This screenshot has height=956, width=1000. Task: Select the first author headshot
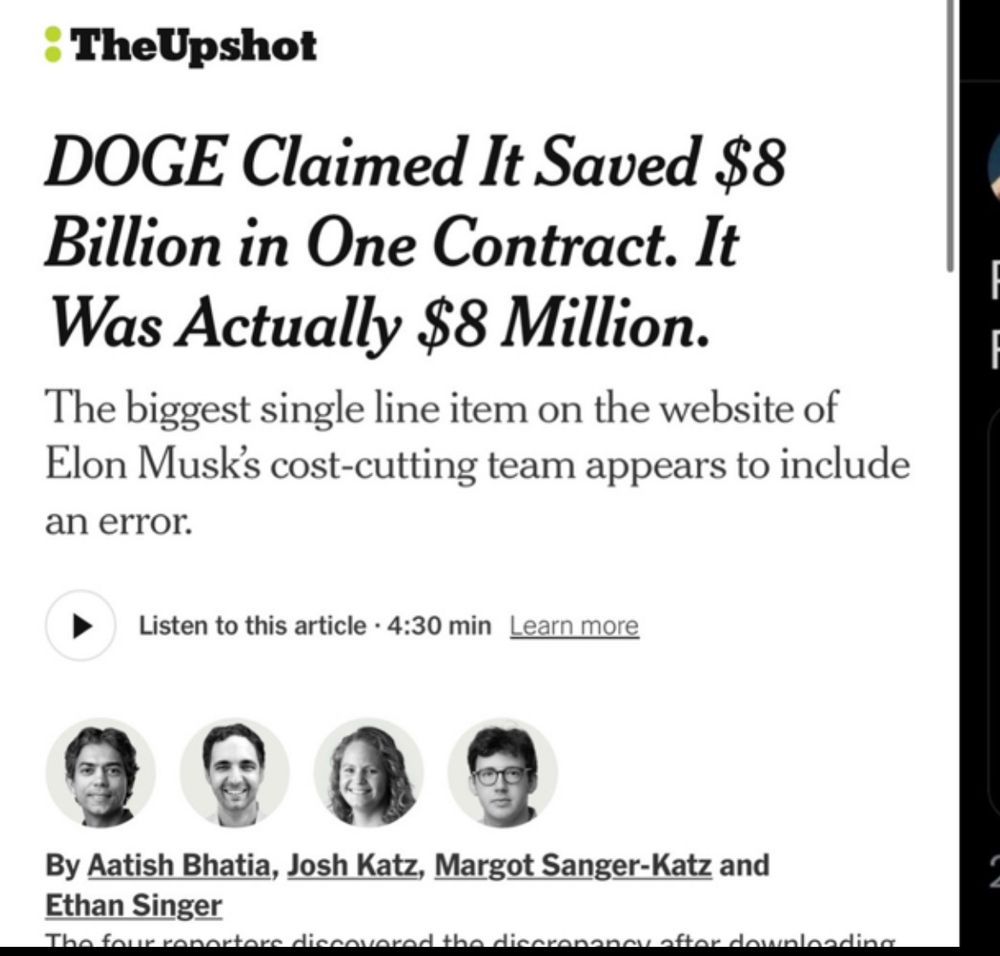point(101,773)
